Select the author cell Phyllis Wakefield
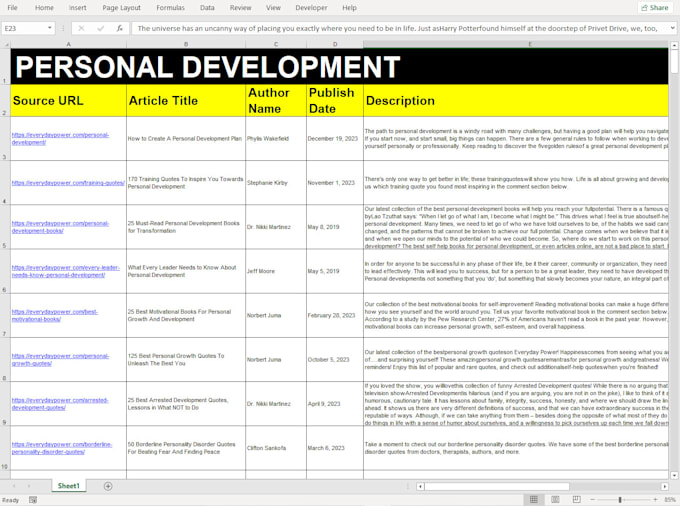 coord(275,138)
